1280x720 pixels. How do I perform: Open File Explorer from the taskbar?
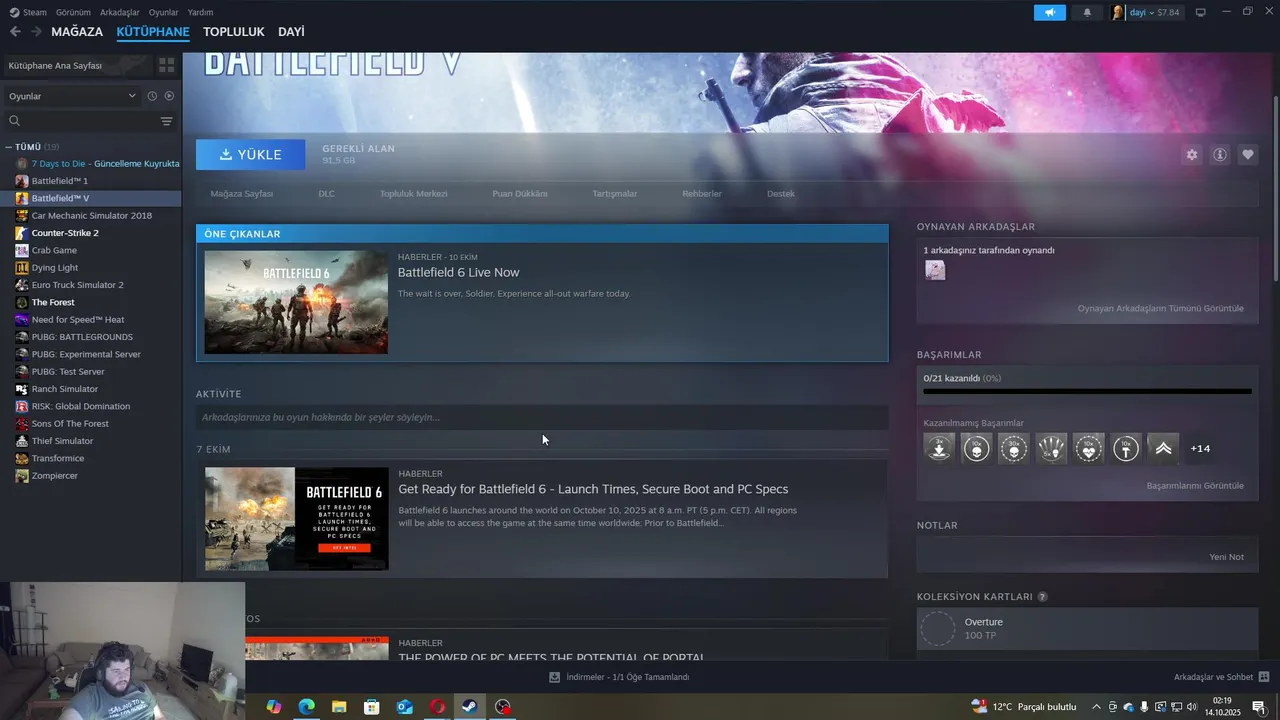tap(339, 707)
